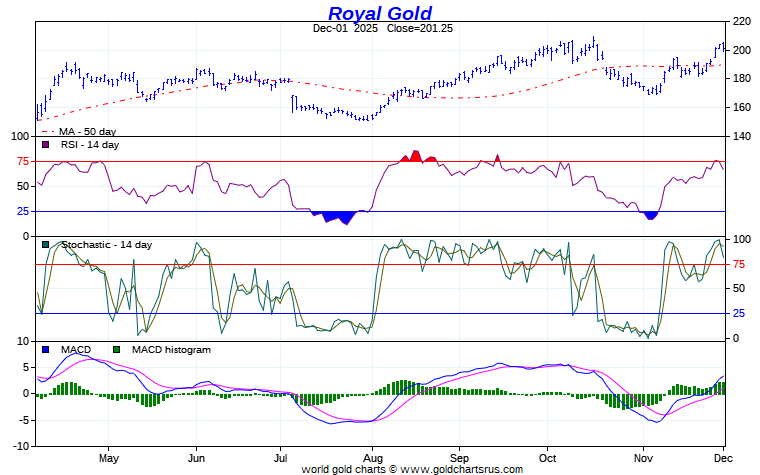
Task: Click the green MACD histogram legend square
Action: [x=116, y=349]
